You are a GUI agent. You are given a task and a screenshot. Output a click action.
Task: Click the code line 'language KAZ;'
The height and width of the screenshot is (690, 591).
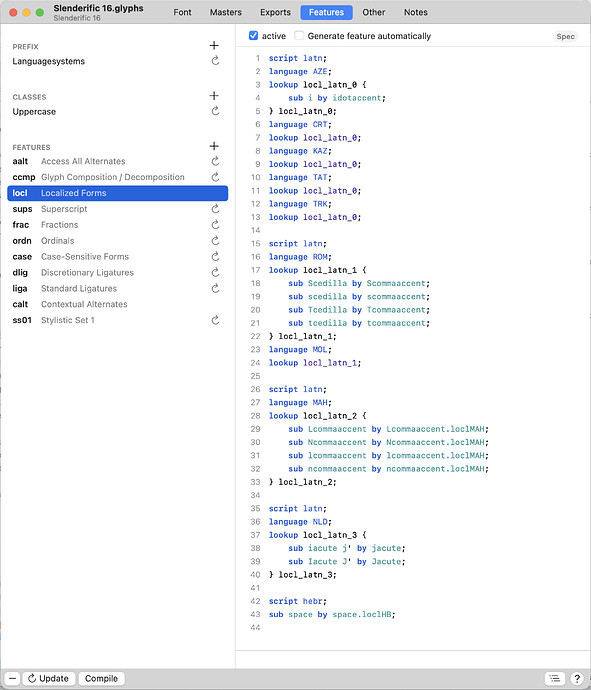tap(300, 151)
